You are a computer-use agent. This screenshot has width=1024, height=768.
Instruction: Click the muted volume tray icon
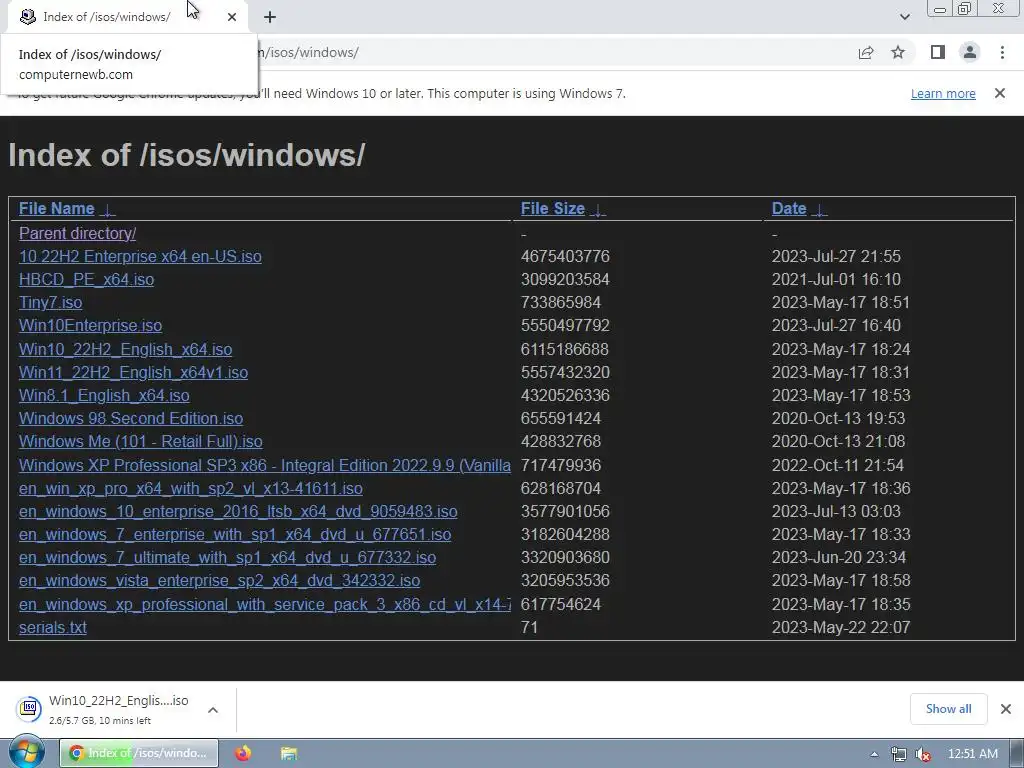point(923,754)
